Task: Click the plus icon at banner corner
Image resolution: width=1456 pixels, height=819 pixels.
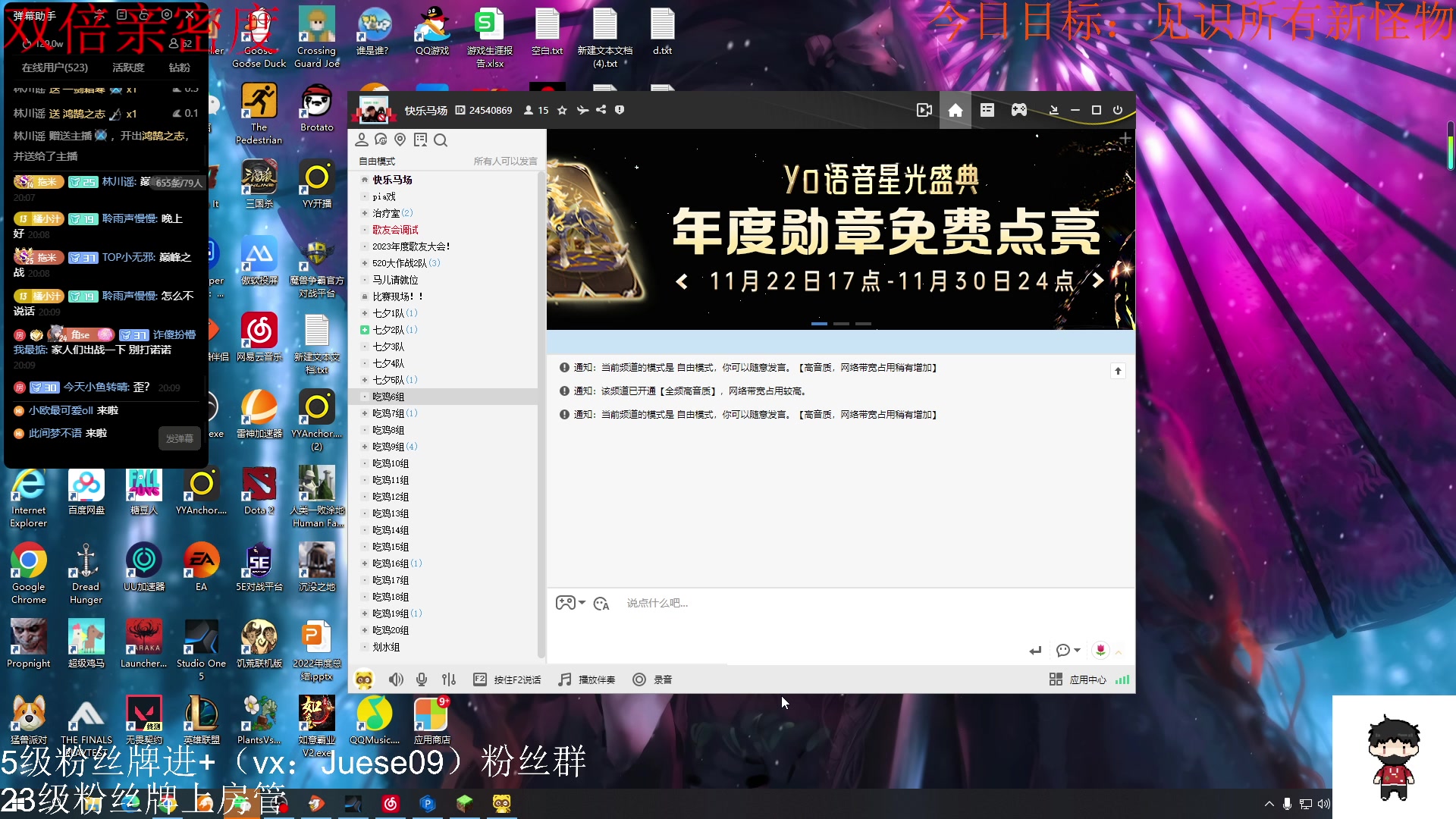Action: click(x=1125, y=139)
